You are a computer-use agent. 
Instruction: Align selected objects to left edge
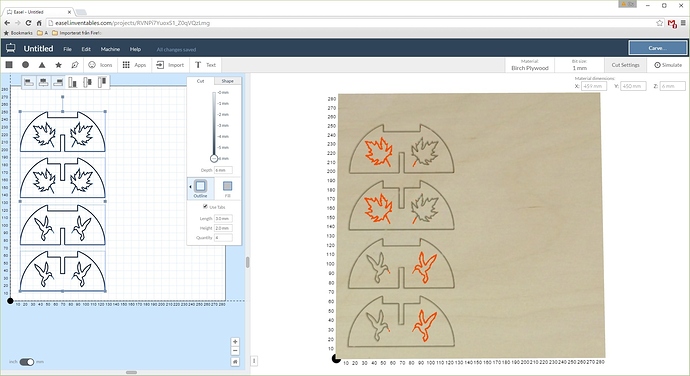coord(29,82)
